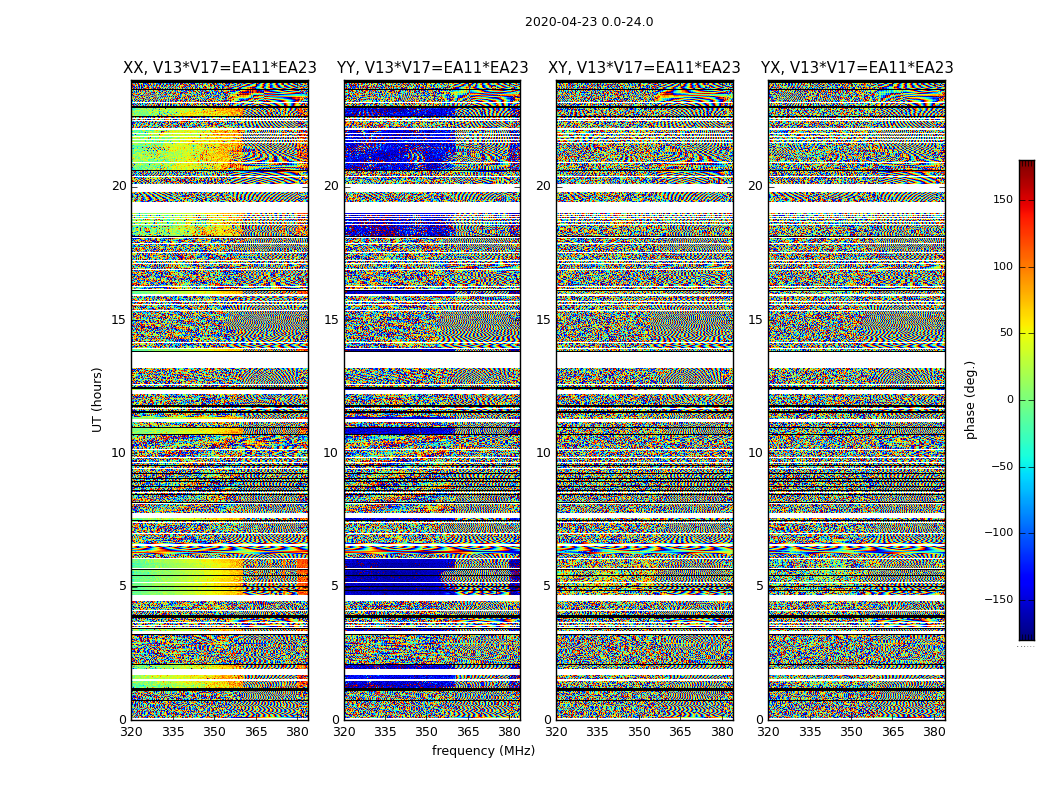Image resolution: width=1050 pixels, height=800 pixels.
Task: Click the '350' frequency tick under XX panel
Action: [214, 732]
